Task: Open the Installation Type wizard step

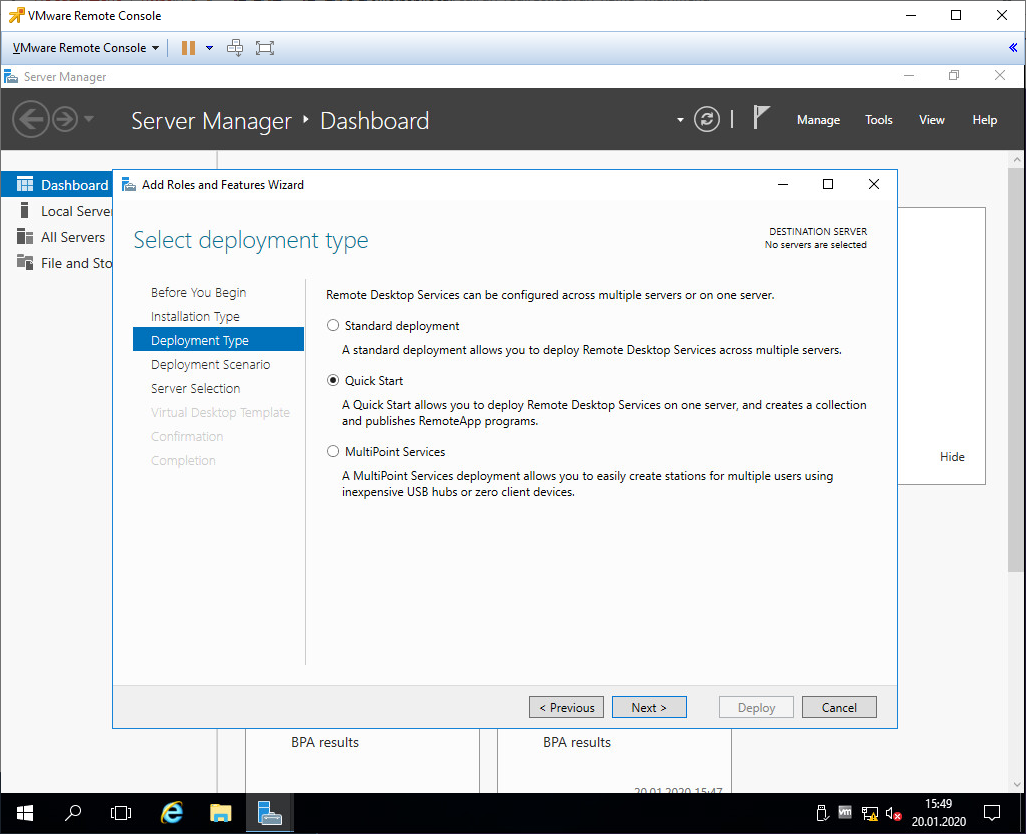Action: coord(195,317)
